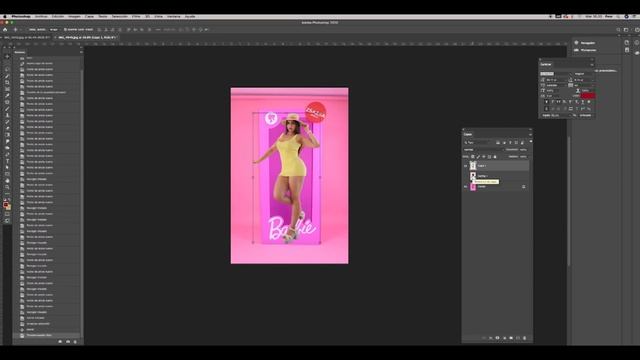Toggle layer filtering switch in Layers panel

530,142
